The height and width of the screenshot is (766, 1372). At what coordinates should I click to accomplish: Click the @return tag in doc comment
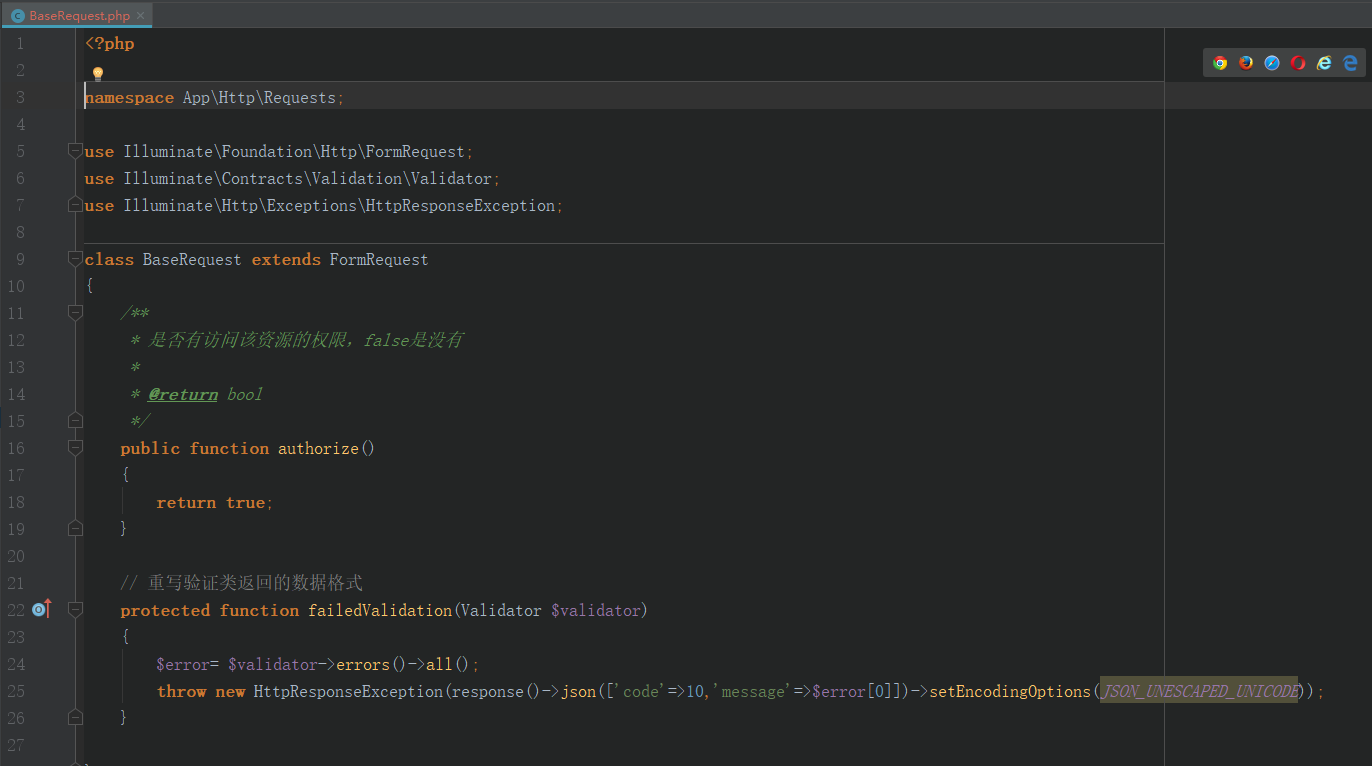[183, 395]
